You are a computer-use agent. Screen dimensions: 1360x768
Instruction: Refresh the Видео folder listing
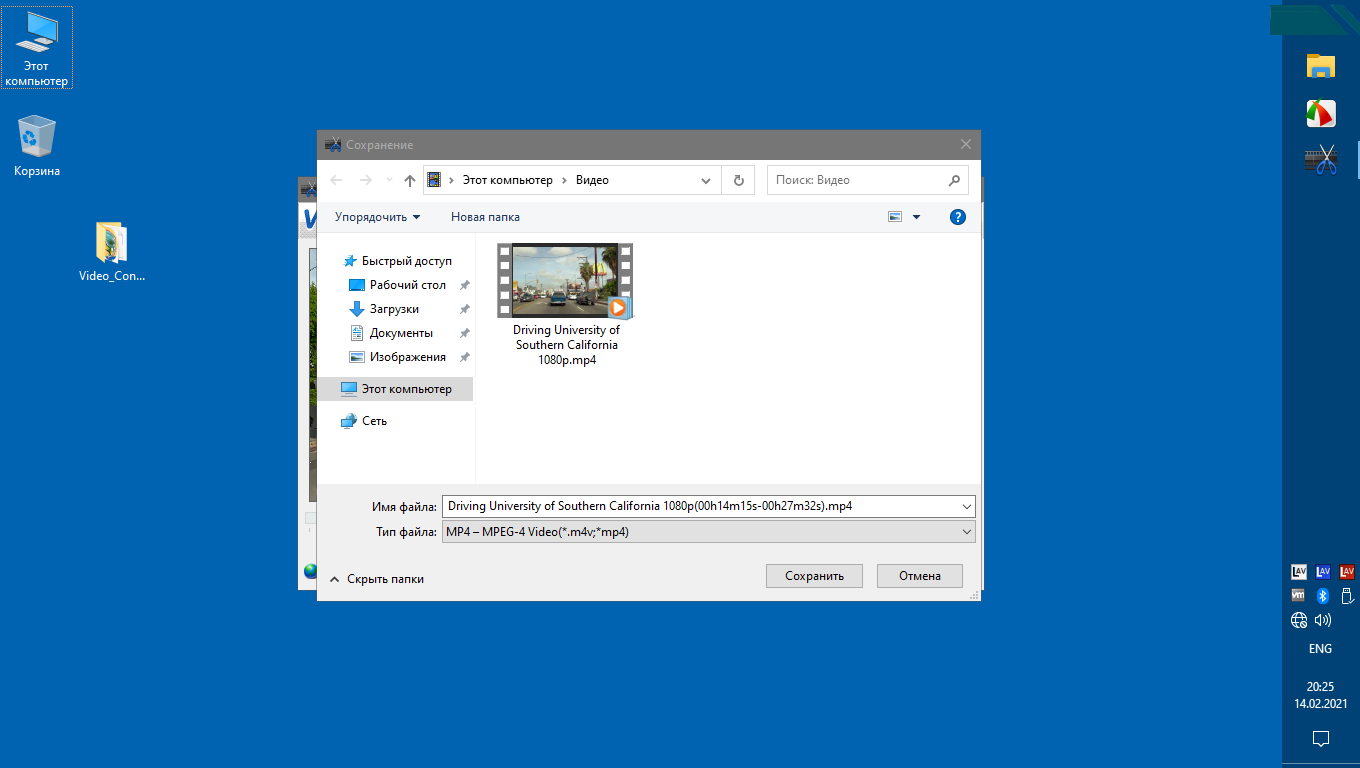[738, 181]
